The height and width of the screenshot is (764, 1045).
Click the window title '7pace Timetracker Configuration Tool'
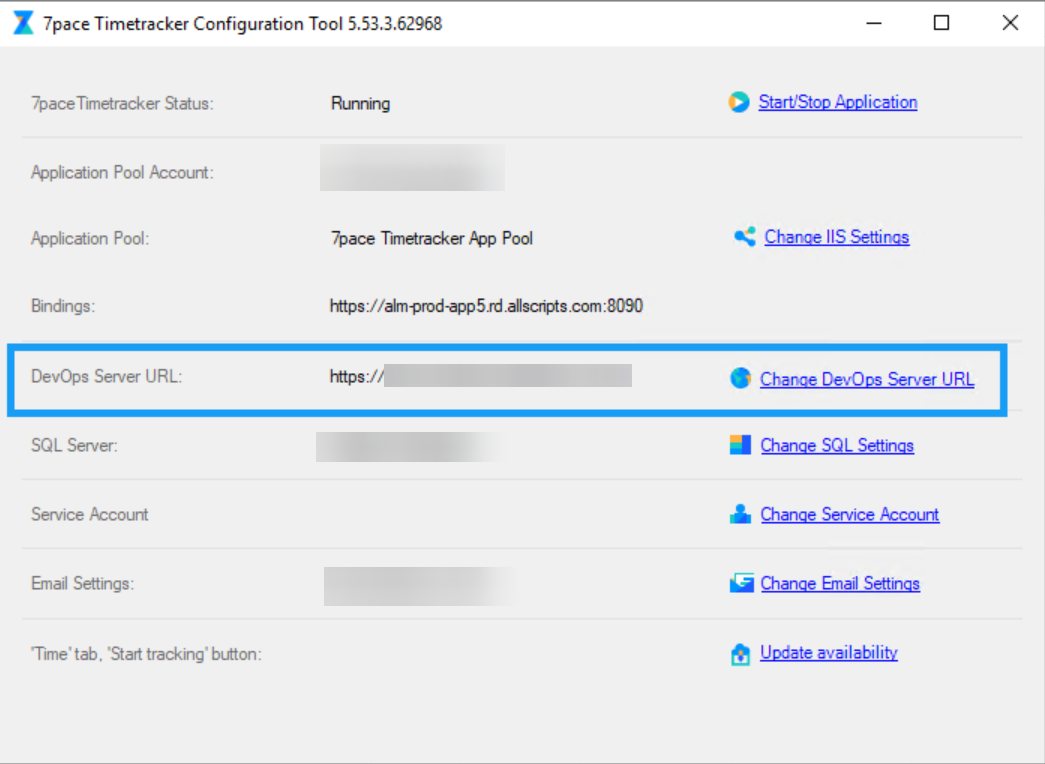[x=243, y=23]
